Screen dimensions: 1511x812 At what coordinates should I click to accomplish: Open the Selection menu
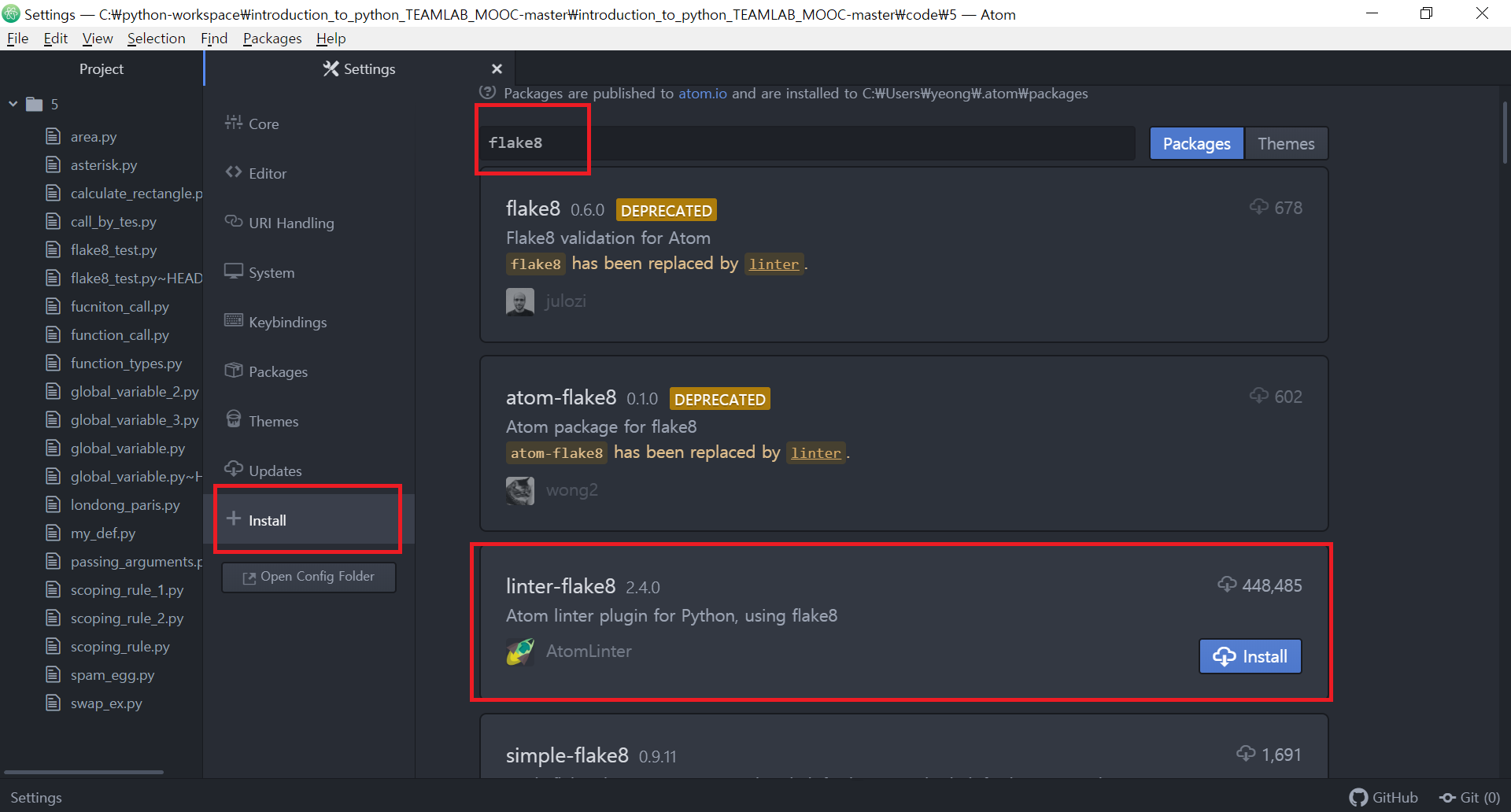[156, 39]
